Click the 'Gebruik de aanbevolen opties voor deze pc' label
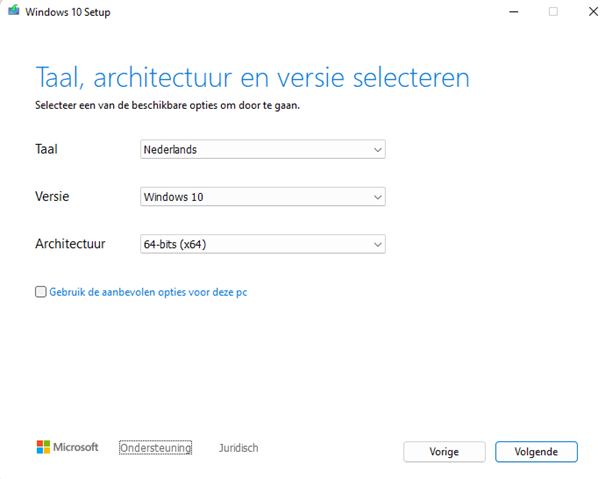This screenshot has width=605, height=479. (148, 292)
